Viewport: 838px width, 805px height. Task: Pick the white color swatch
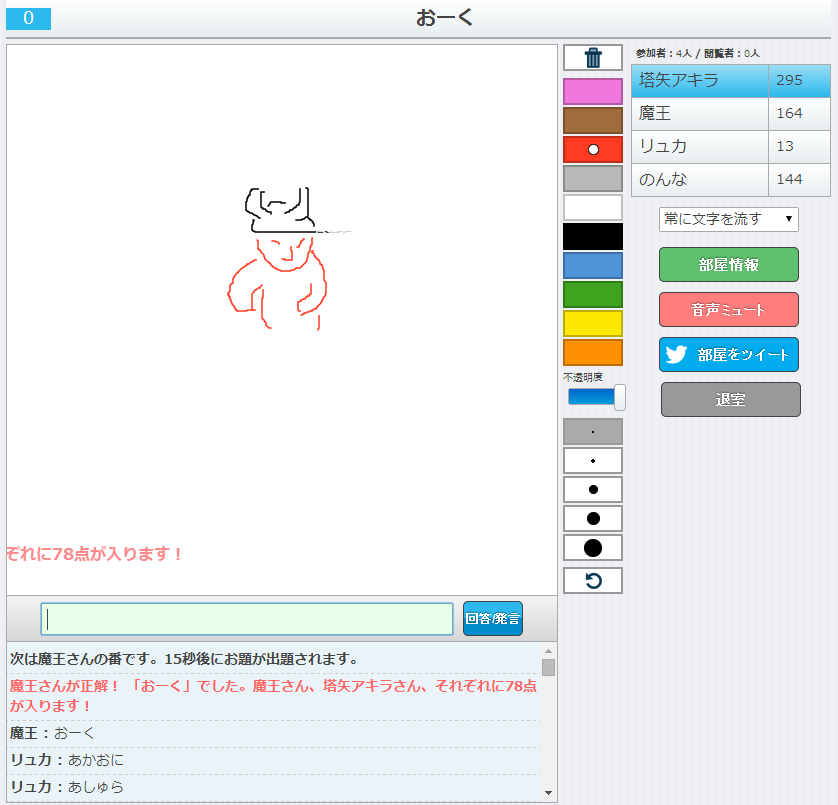tap(593, 207)
